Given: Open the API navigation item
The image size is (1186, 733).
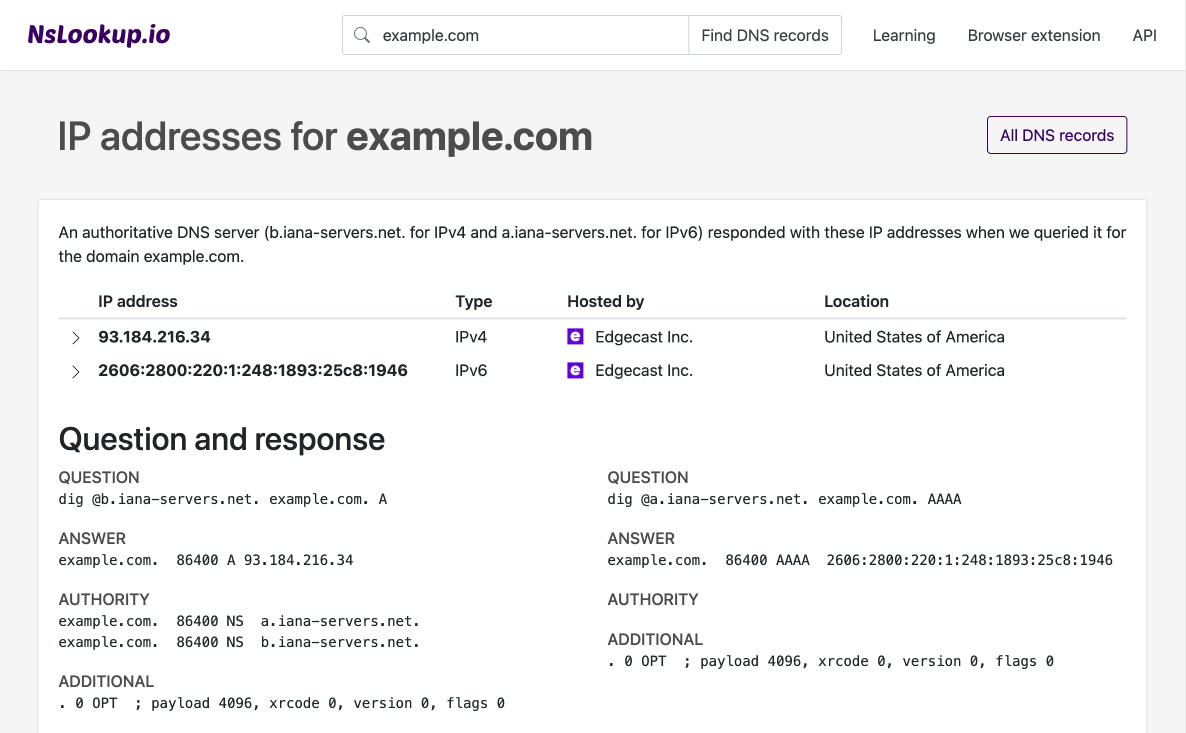Looking at the screenshot, I should 1144,35.
